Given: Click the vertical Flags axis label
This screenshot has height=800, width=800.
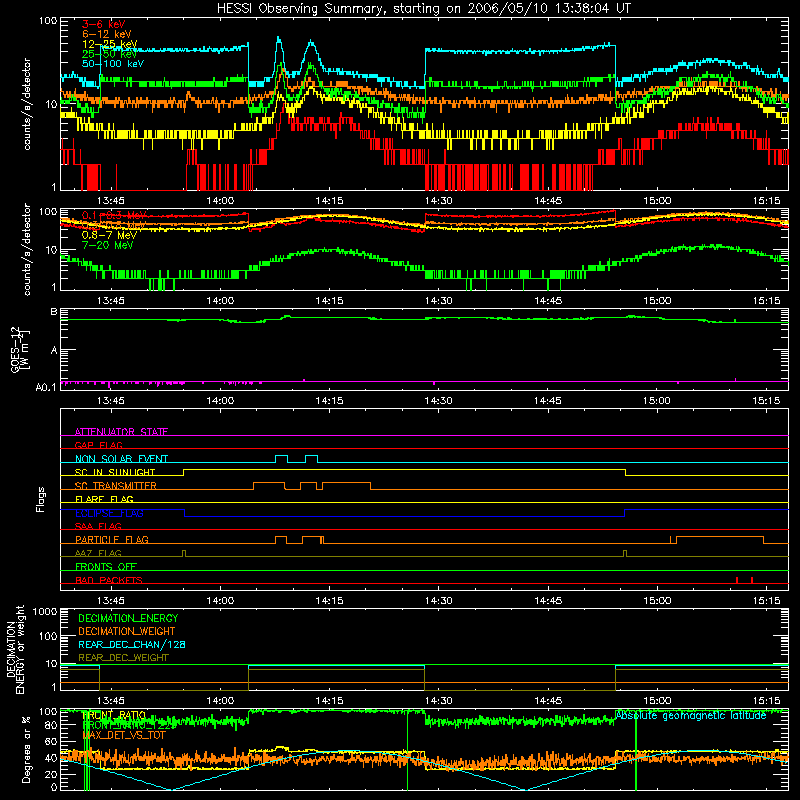Looking at the screenshot, I should [x=41, y=499].
